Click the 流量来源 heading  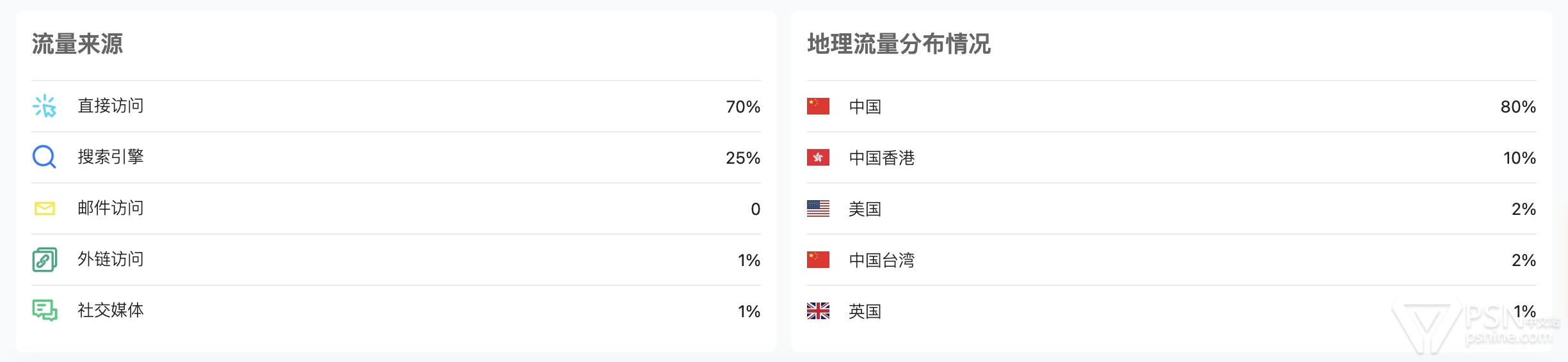tap(77, 44)
